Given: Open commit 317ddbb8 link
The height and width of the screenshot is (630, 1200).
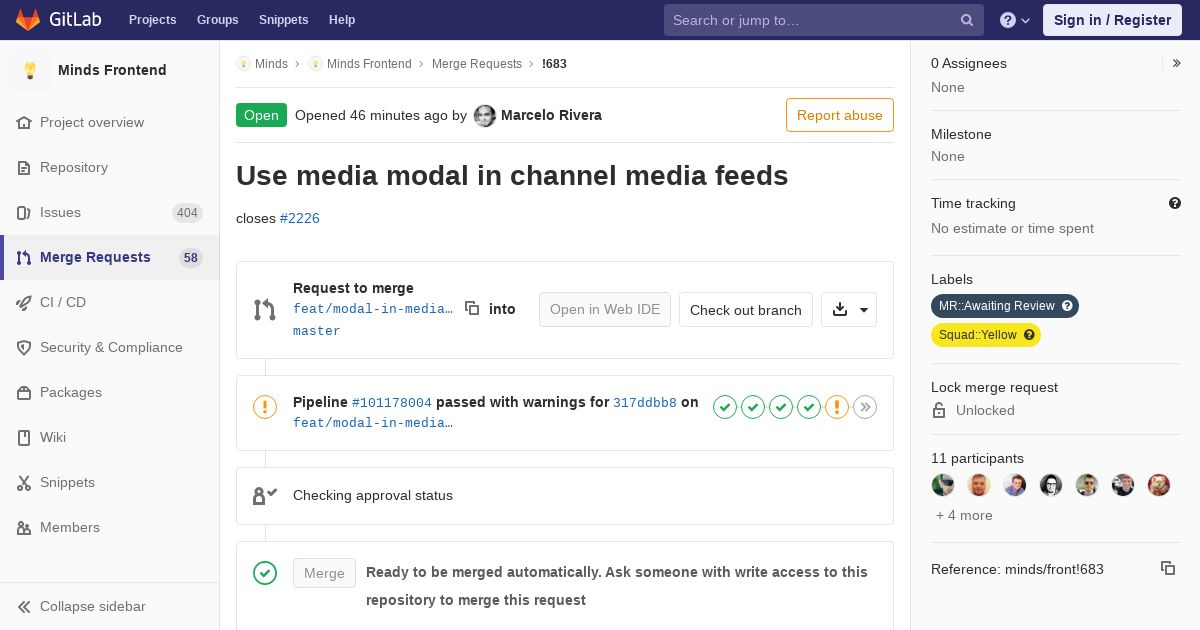Looking at the screenshot, I should [x=645, y=403].
